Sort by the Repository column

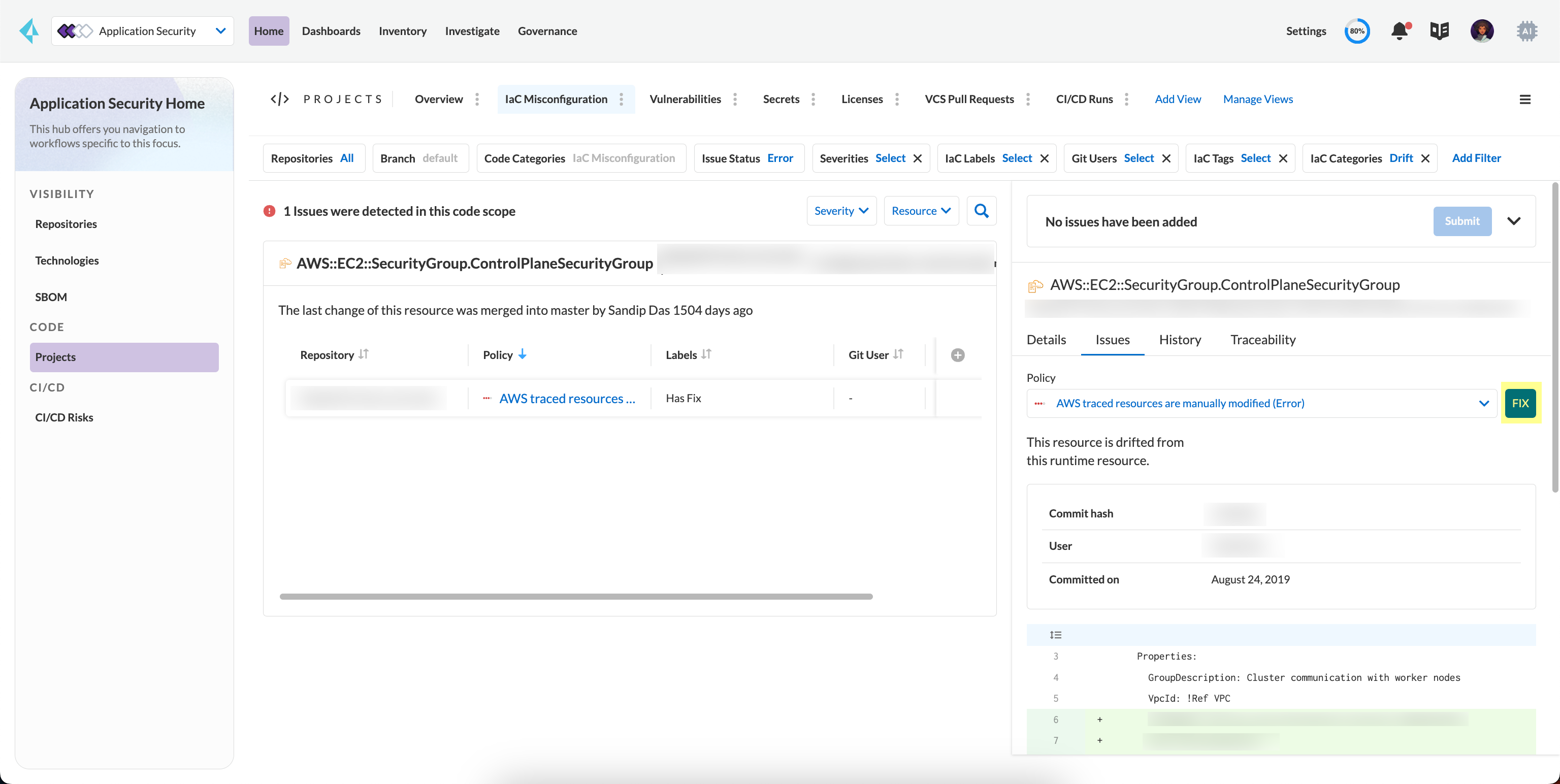pyautogui.click(x=364, y=354)
